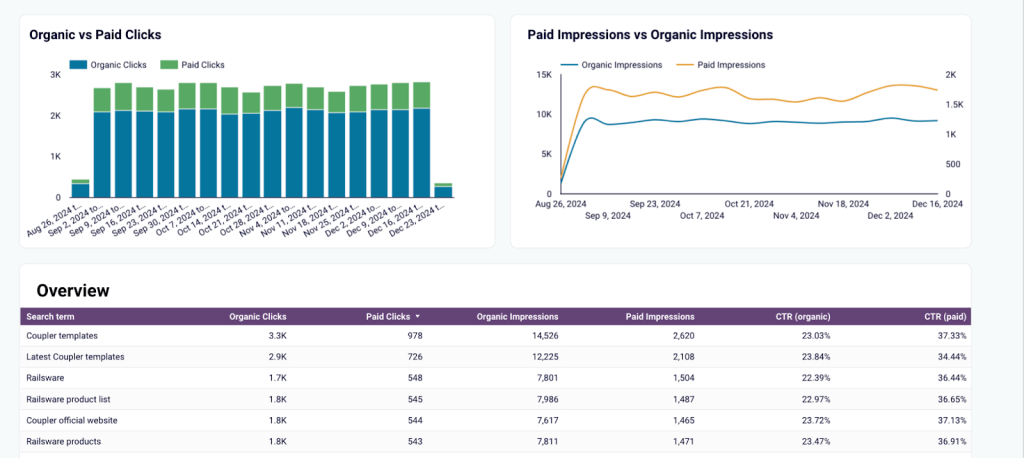Click the '22.39%' organic CTR value
This screenshot has width=1024, height=458.
(817, 378)
